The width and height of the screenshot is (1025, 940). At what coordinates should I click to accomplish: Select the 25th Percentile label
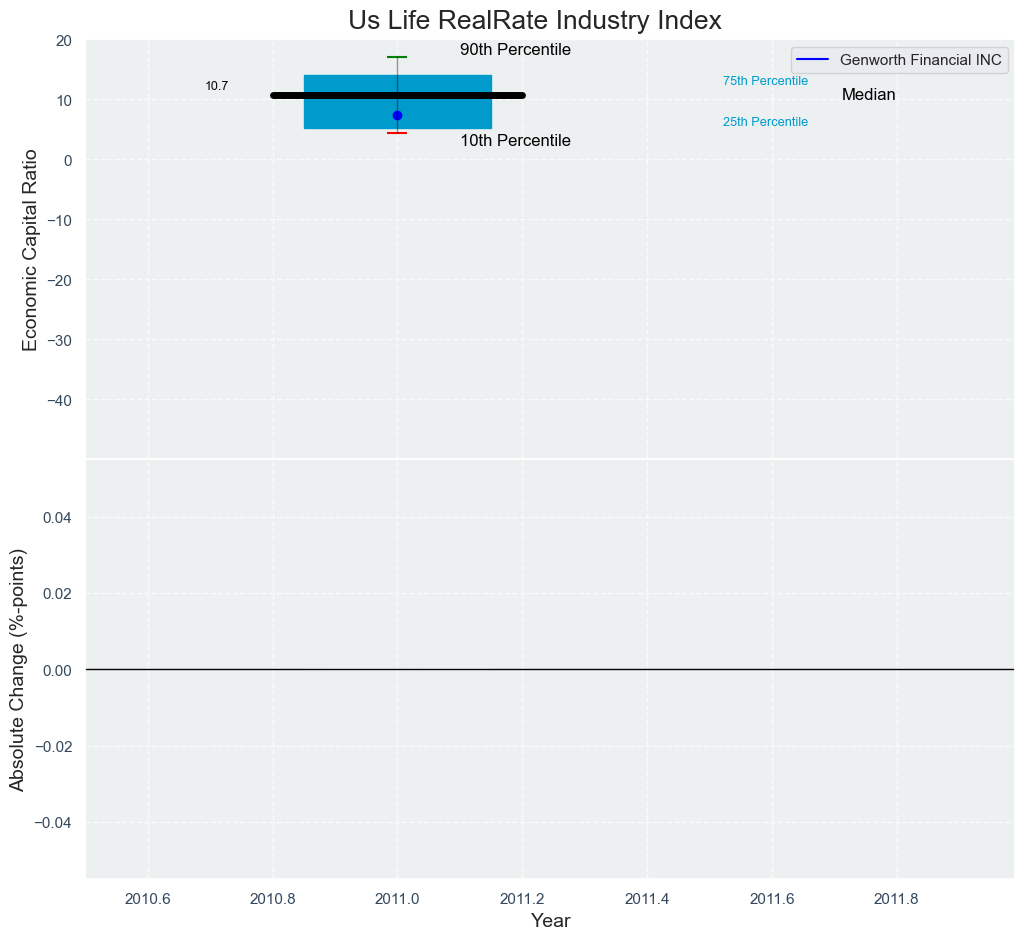(765, 122)
